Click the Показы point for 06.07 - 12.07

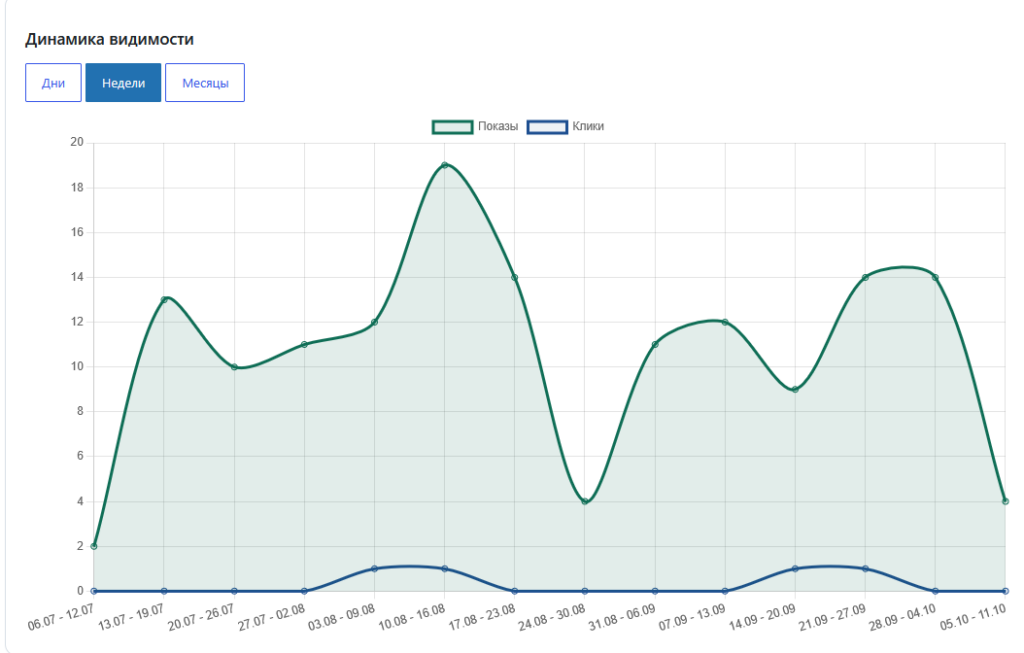(x=94, y=546)
